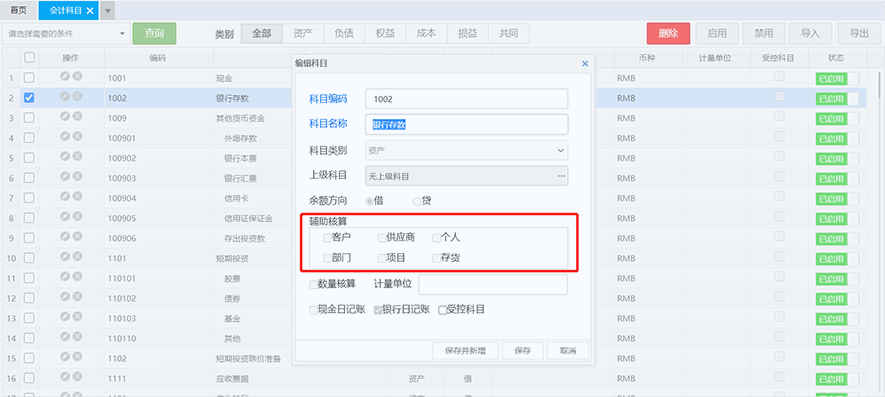Delete 110110 其他 using its x icon
Image resolution: width=885 pixels, height=397 pixels.
[77, 337]
